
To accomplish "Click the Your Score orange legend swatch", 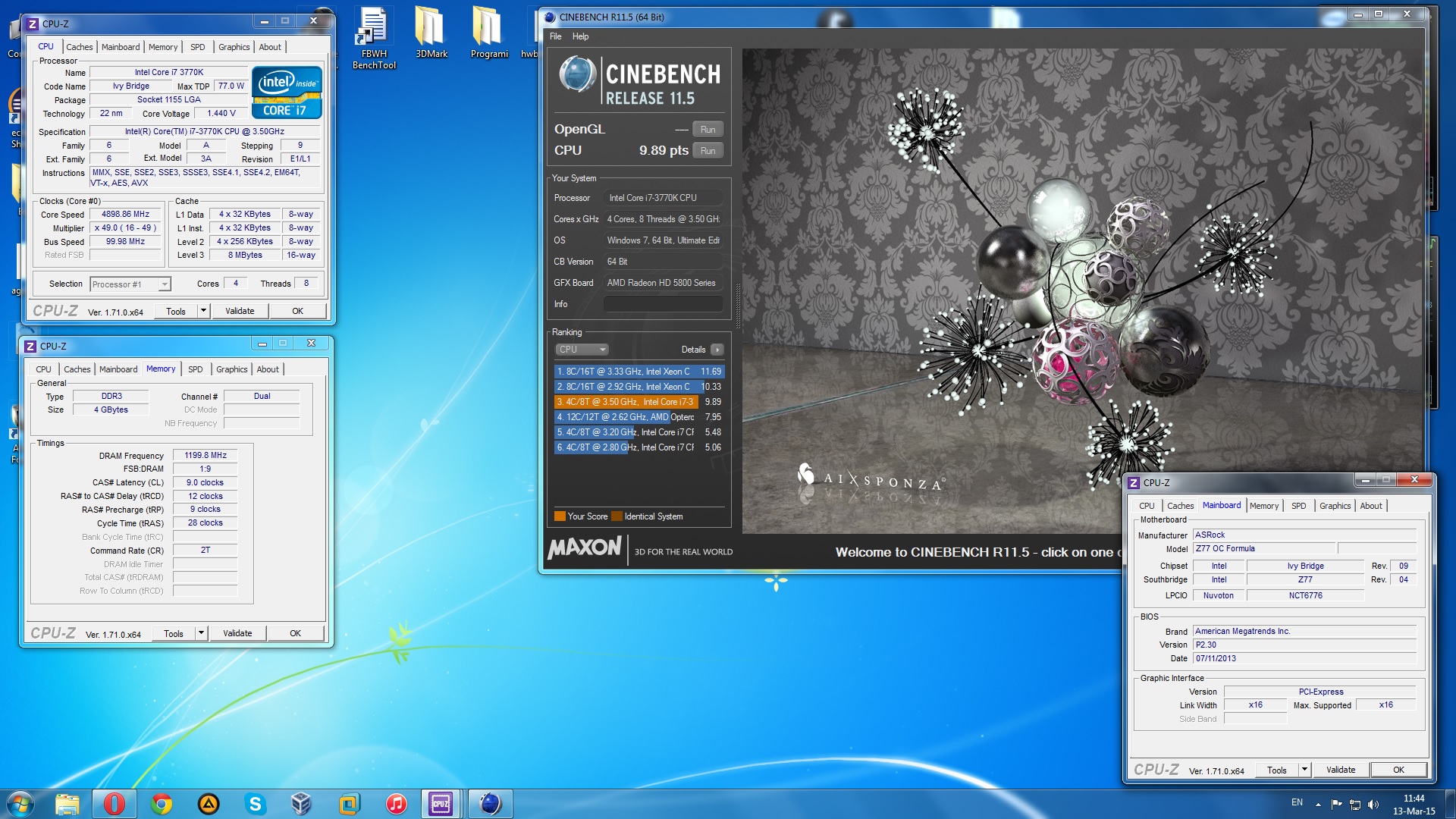I will [560, 516].
